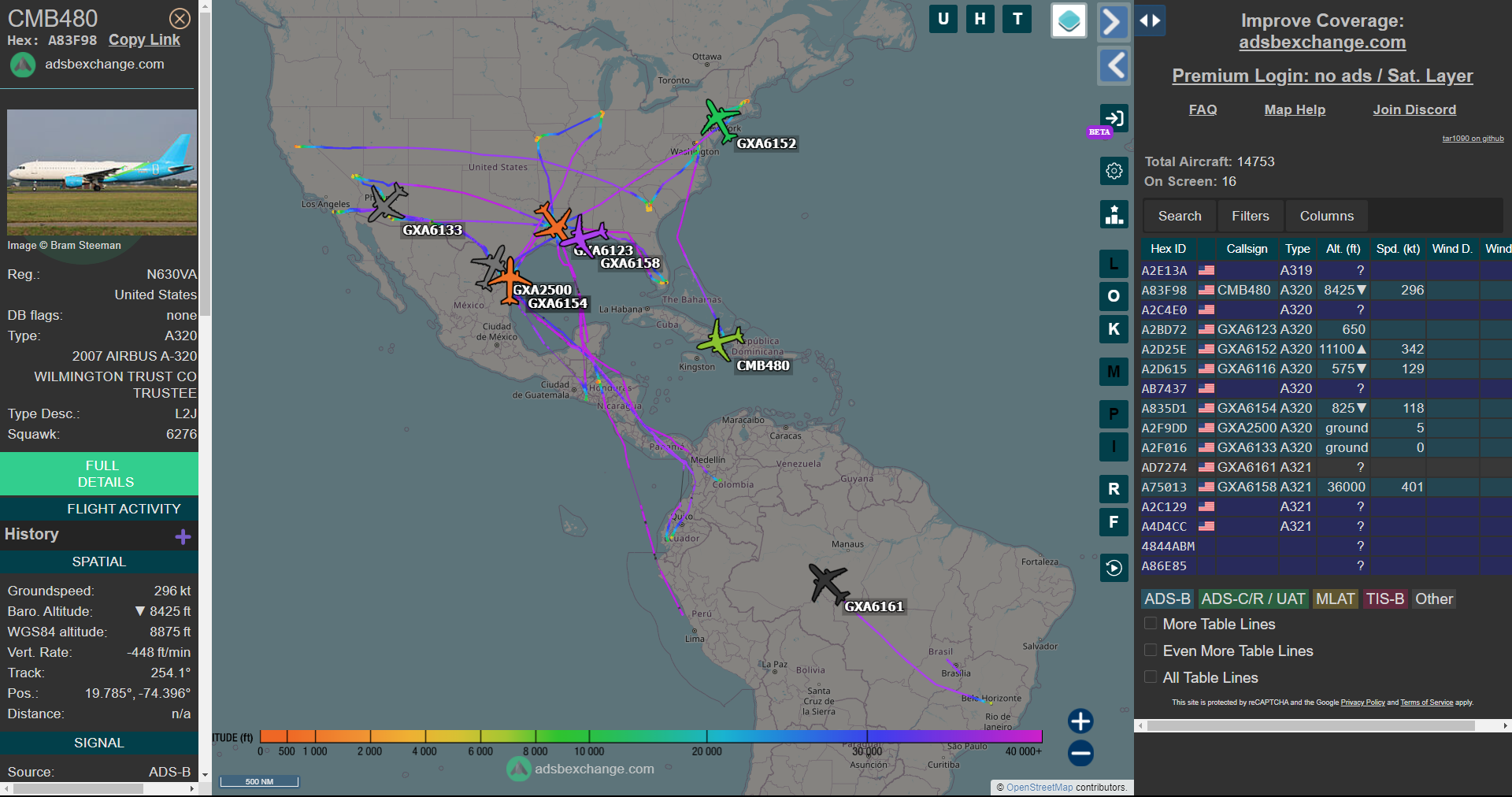Open the map layer selector icon
This screenshot has height=797, width=1512.
click(x=1069, y=21)
